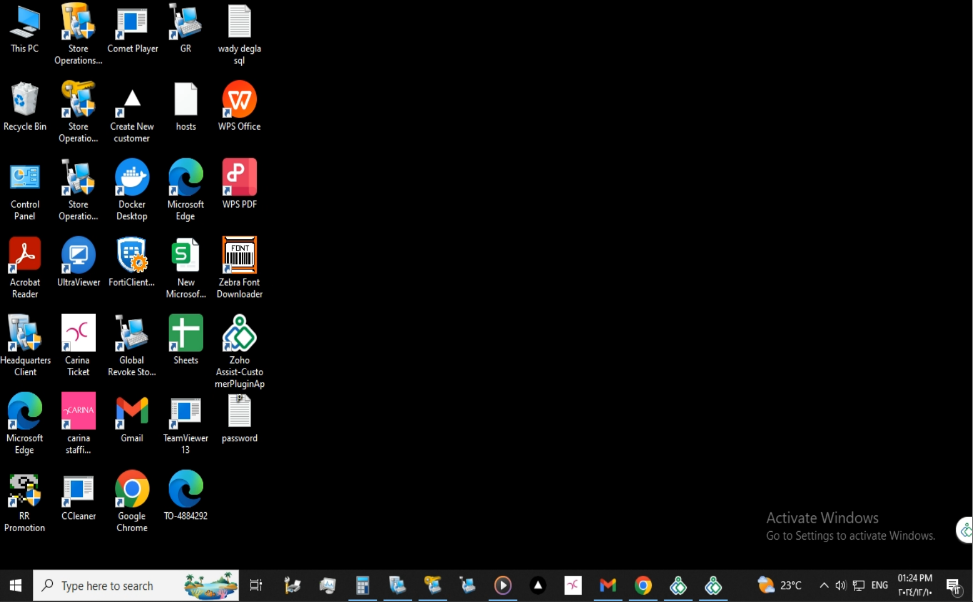Open the Control Panel desktop shortcut

[x=25, y=191]
